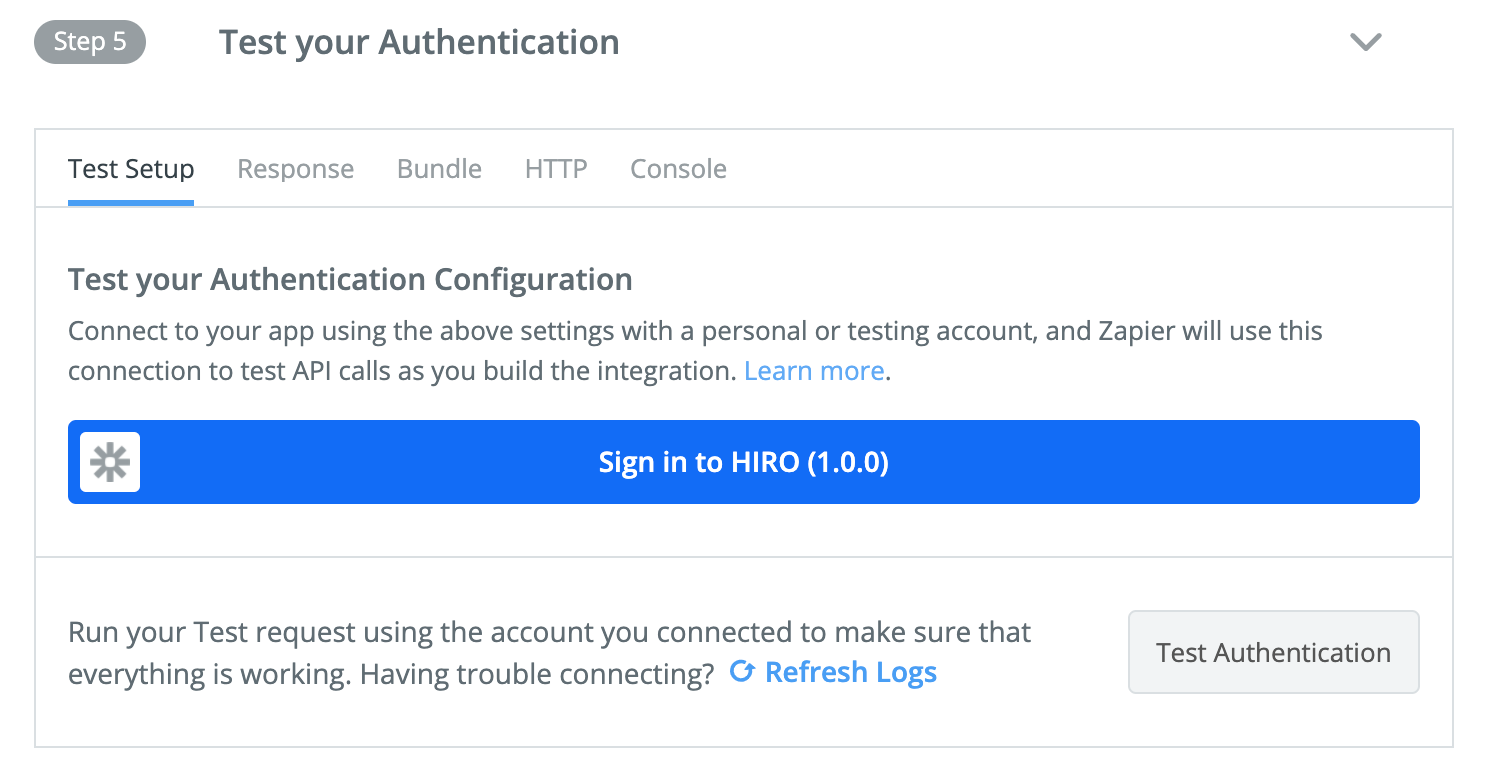
Task: Follow the Learn more link
Action: [x=814, y=371]
